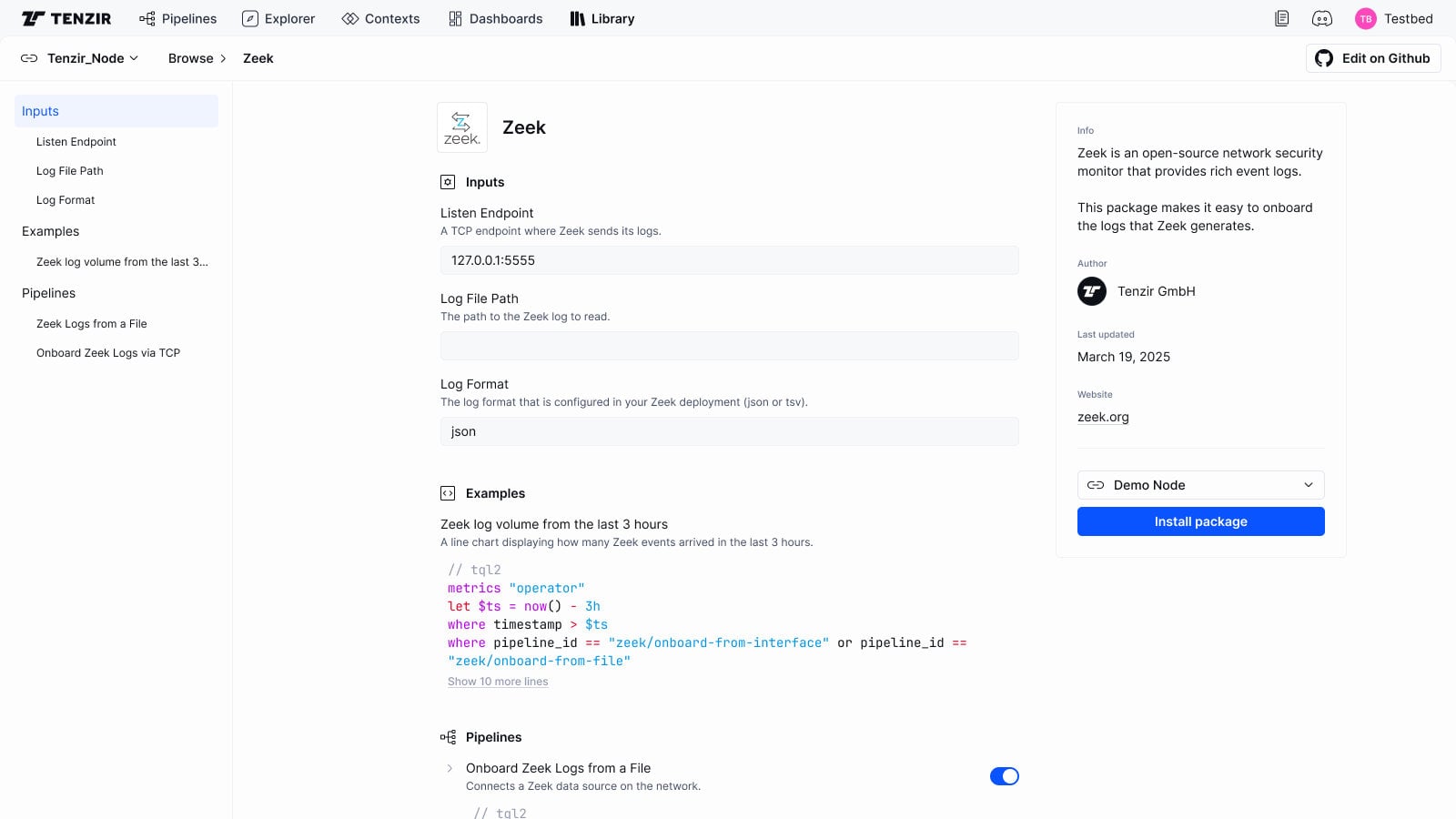Screen dimensions: 1456x819
Task: Select Inputs in the sidebar
Action: [x=116, y=111]
